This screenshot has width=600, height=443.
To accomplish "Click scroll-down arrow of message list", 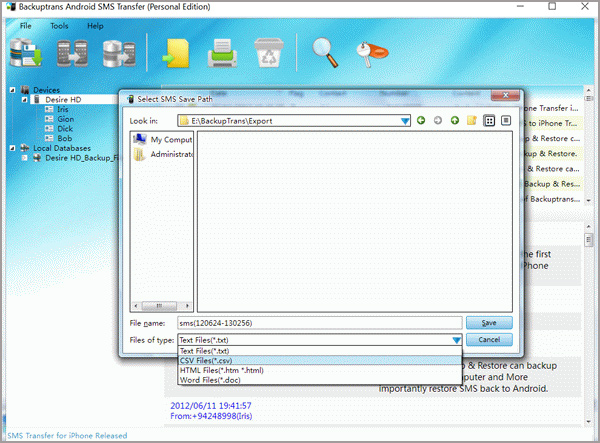I will point(589,200).
